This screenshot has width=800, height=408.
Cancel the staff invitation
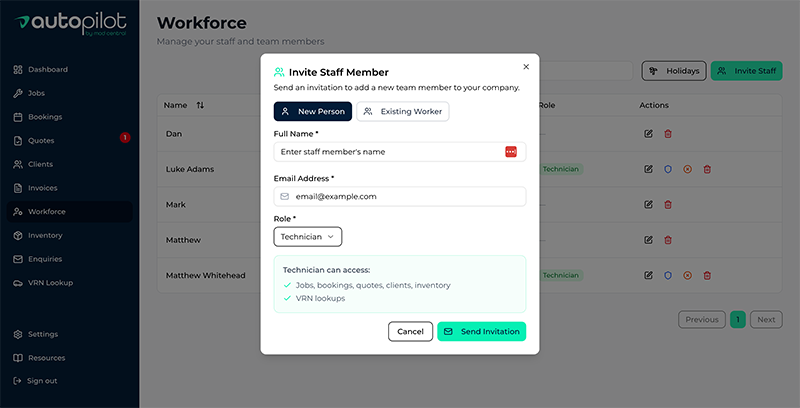tap(410, 332)
